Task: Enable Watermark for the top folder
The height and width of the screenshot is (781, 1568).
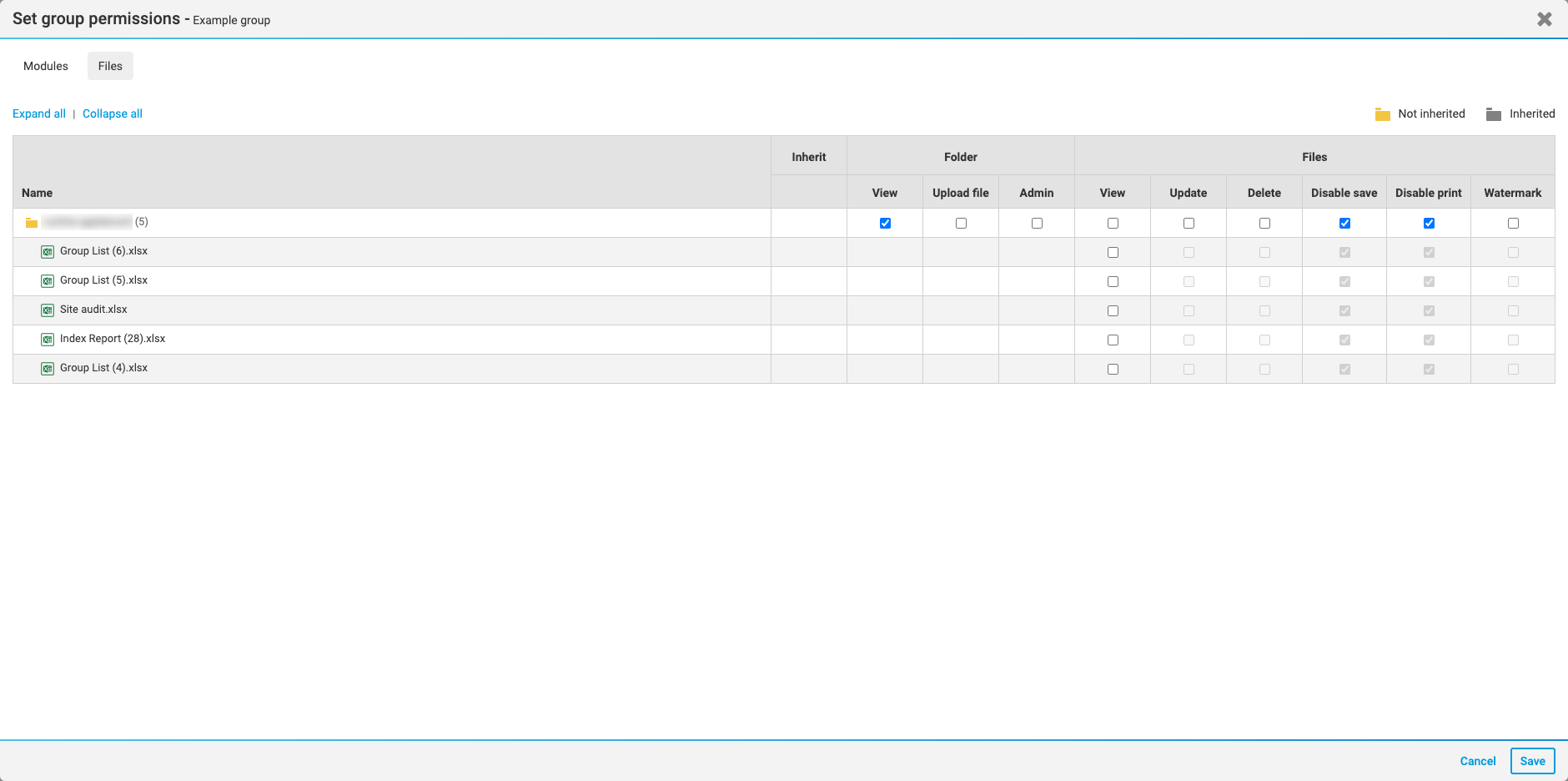Action: coord(1513,223)
